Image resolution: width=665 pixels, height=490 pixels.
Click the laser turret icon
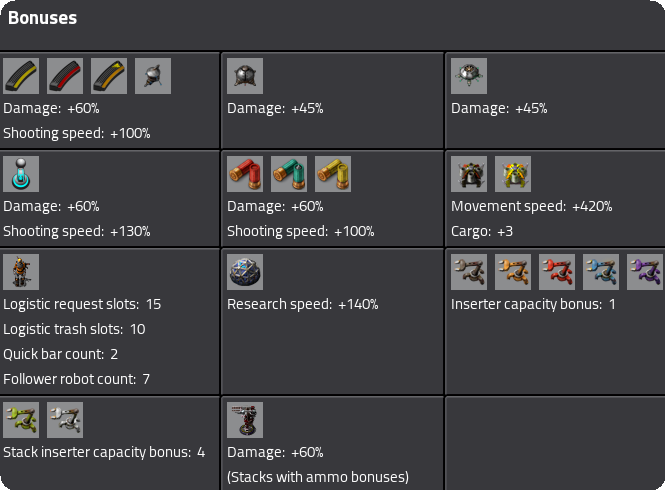[x=21, y=174]
